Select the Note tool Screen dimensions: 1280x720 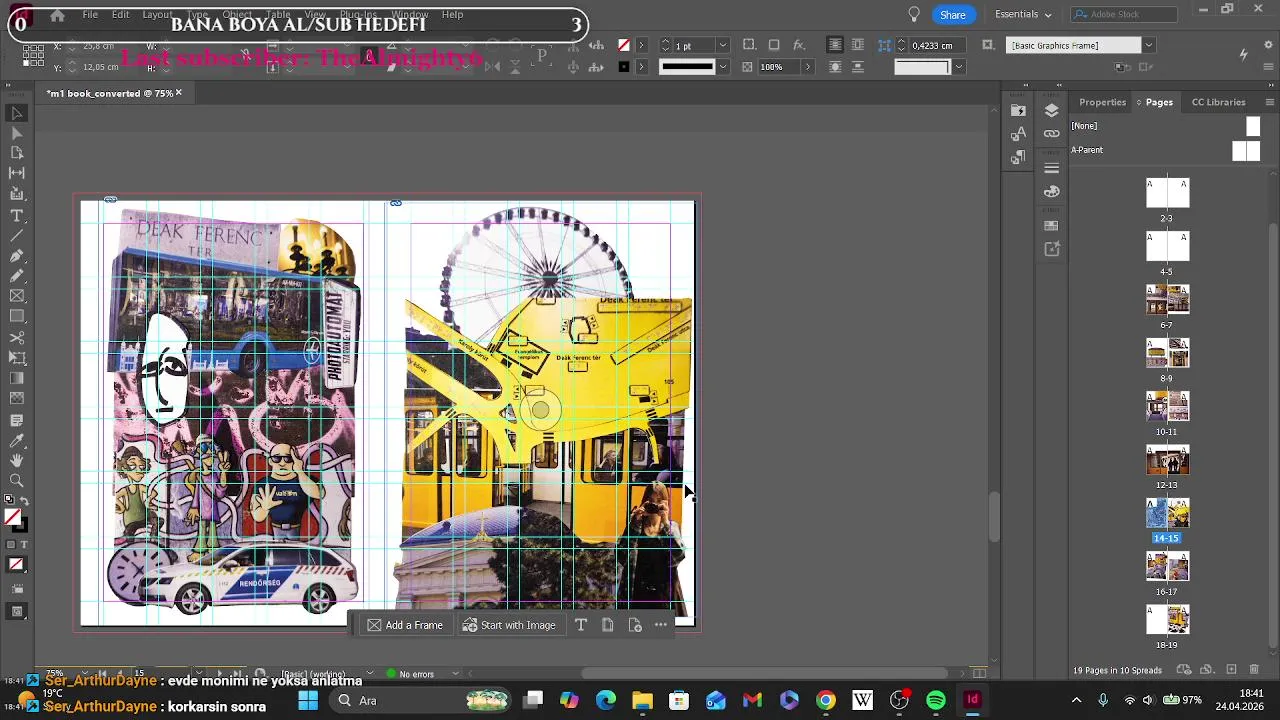coord(17,420)
